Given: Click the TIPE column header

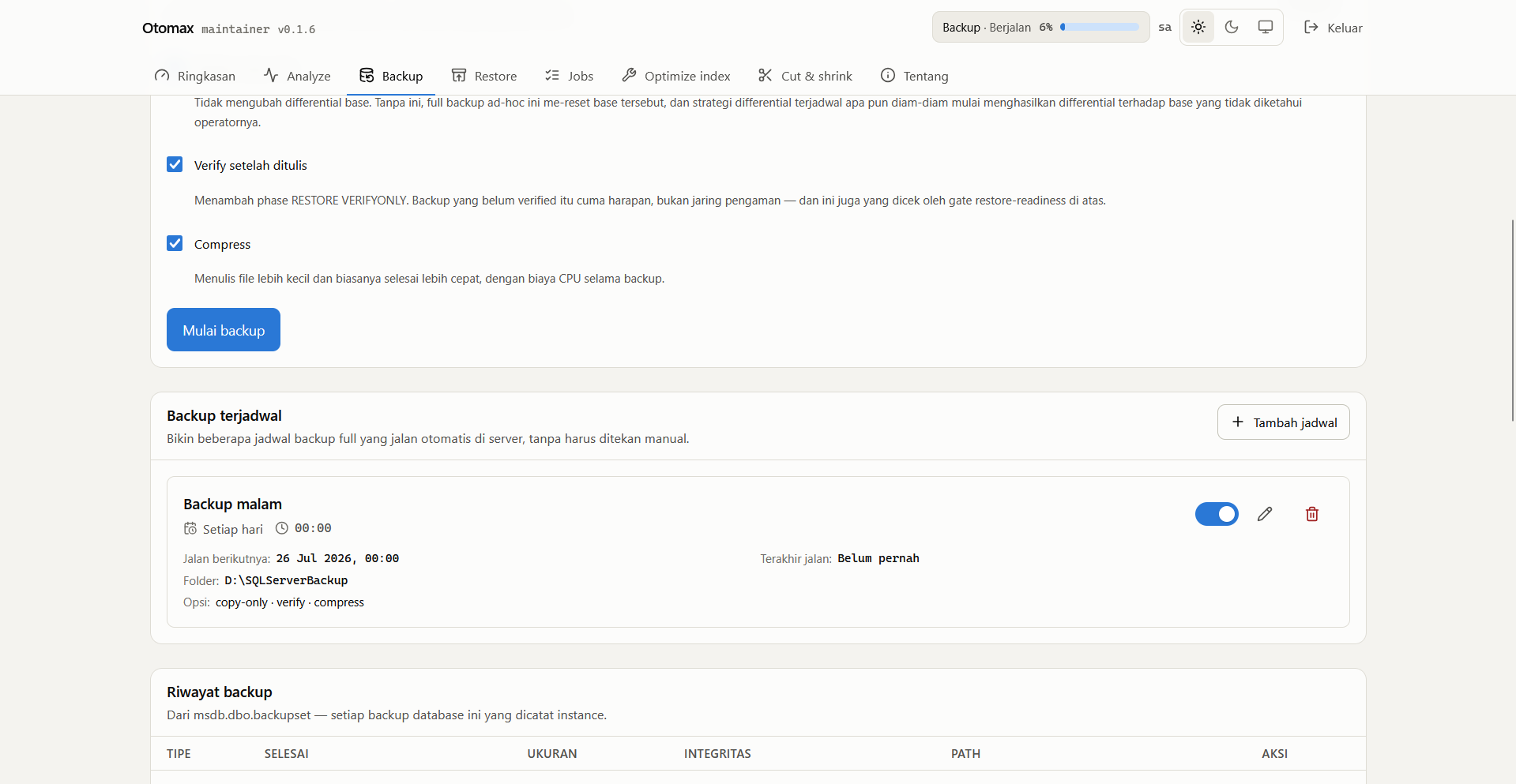Looking at the screenshot, I should (x=179, y=754).
